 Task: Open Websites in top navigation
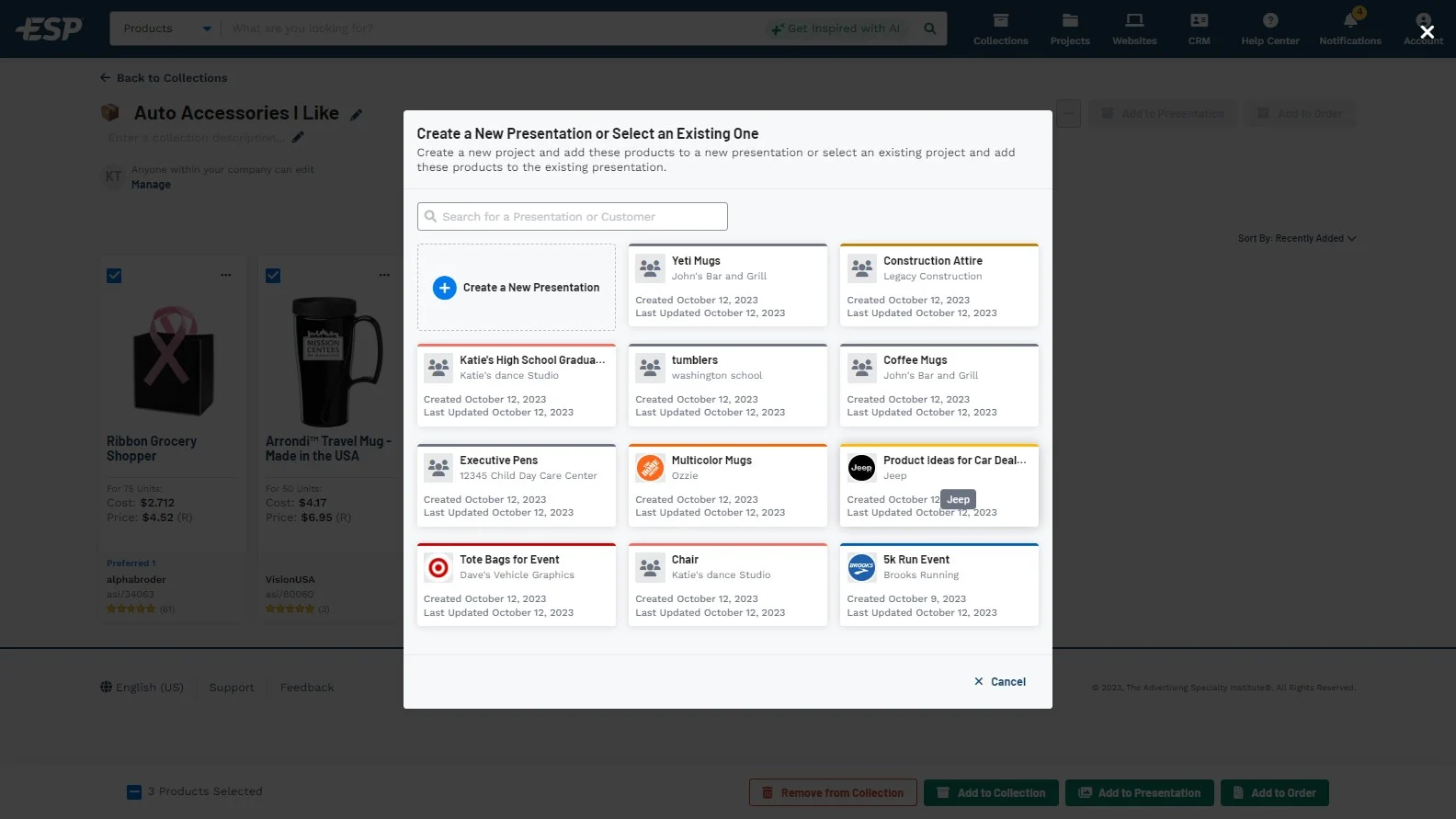(1134, 28)
